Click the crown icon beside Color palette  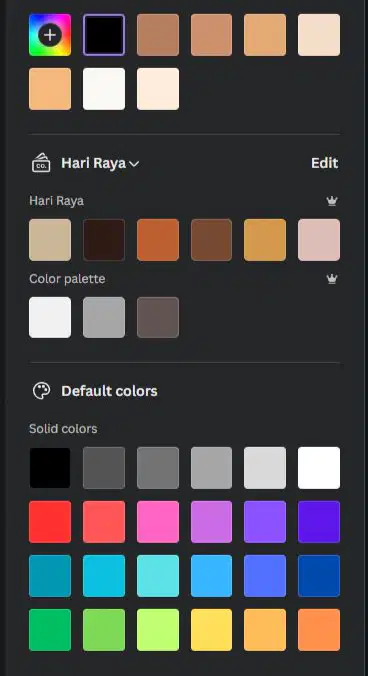click(x=332, y=279)
